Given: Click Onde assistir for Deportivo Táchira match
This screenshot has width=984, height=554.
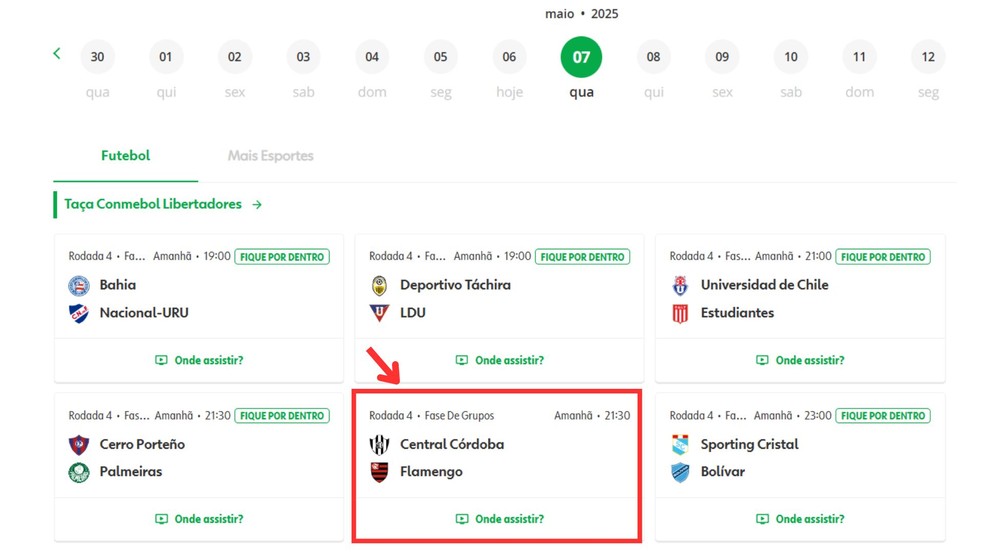Looking at the screenshot, I should click(500, 360).
